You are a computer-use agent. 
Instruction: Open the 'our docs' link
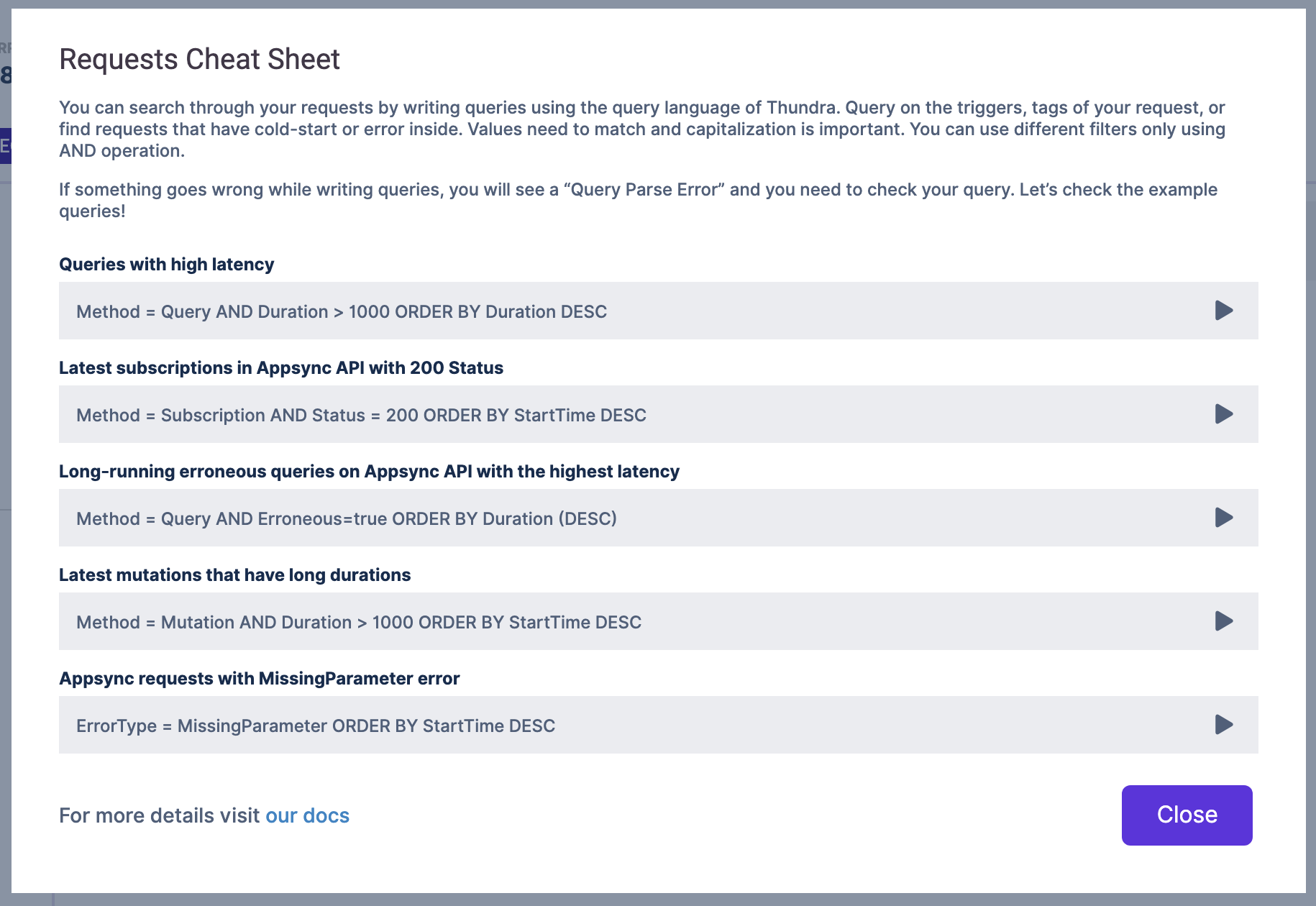click(x=307, y=815)
